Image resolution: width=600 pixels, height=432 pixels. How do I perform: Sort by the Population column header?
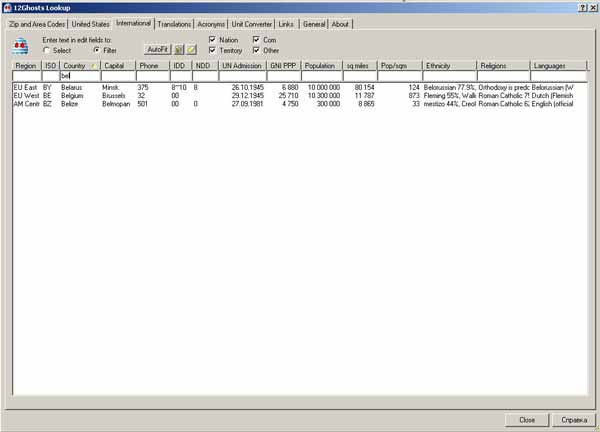pos(322,66)
